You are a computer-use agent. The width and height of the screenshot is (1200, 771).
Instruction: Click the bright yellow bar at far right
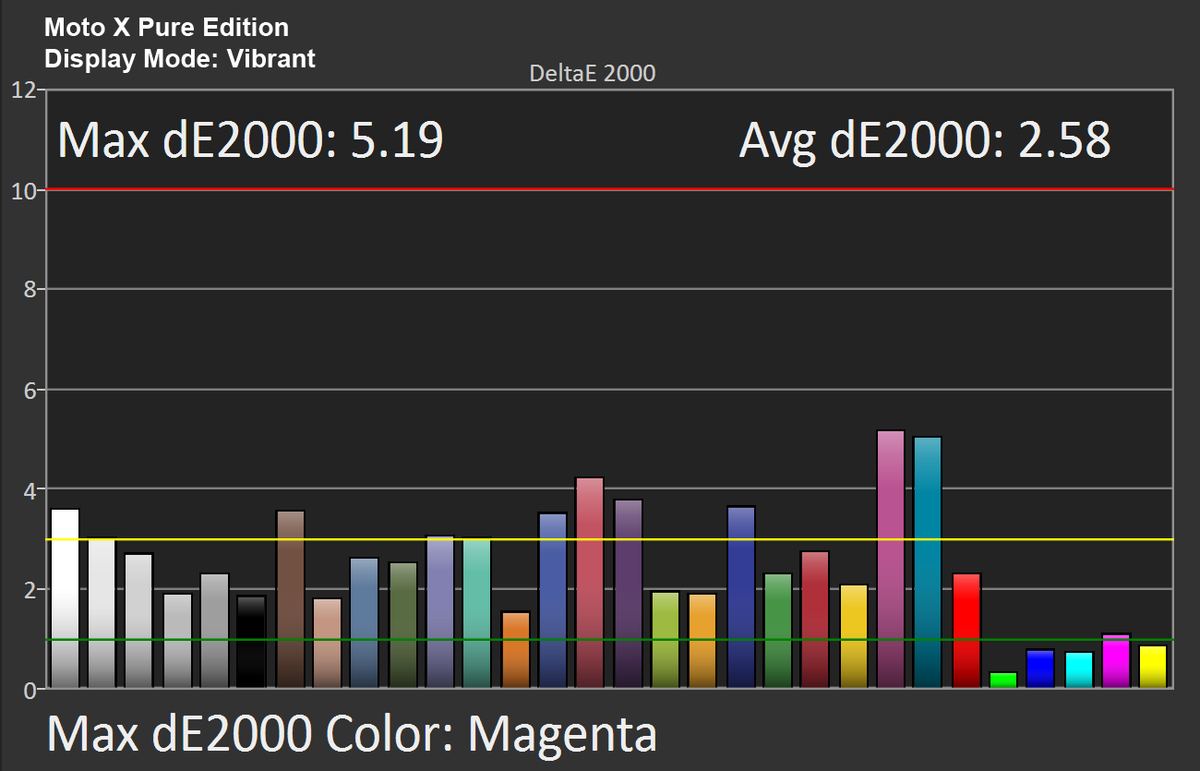1153,667
